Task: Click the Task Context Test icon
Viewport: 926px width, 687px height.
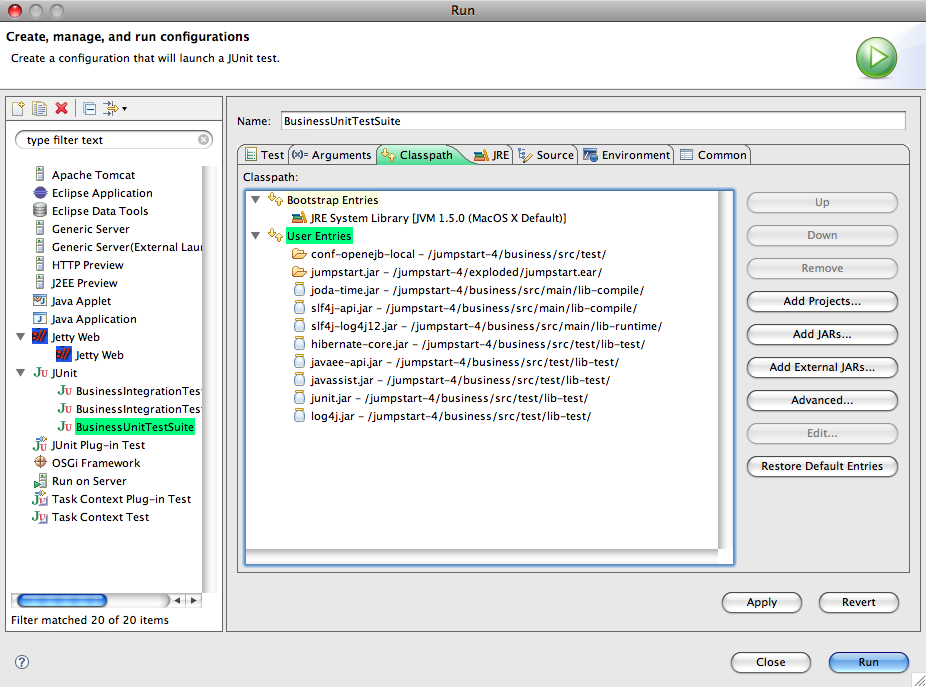Action: pyautogui.click(x=40, y=516)
